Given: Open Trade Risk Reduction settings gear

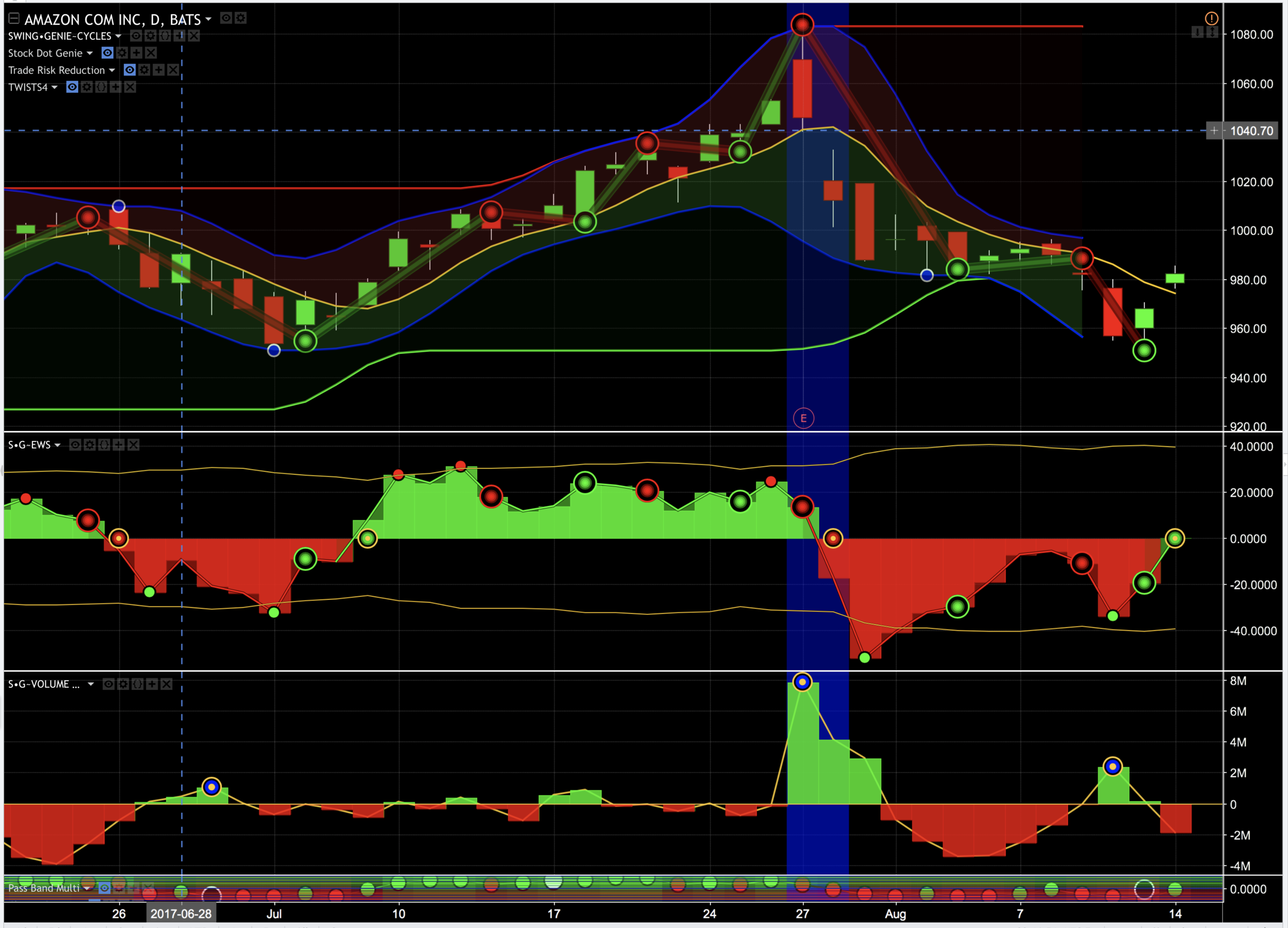Looking at the screenshot, I should [144, 70].
